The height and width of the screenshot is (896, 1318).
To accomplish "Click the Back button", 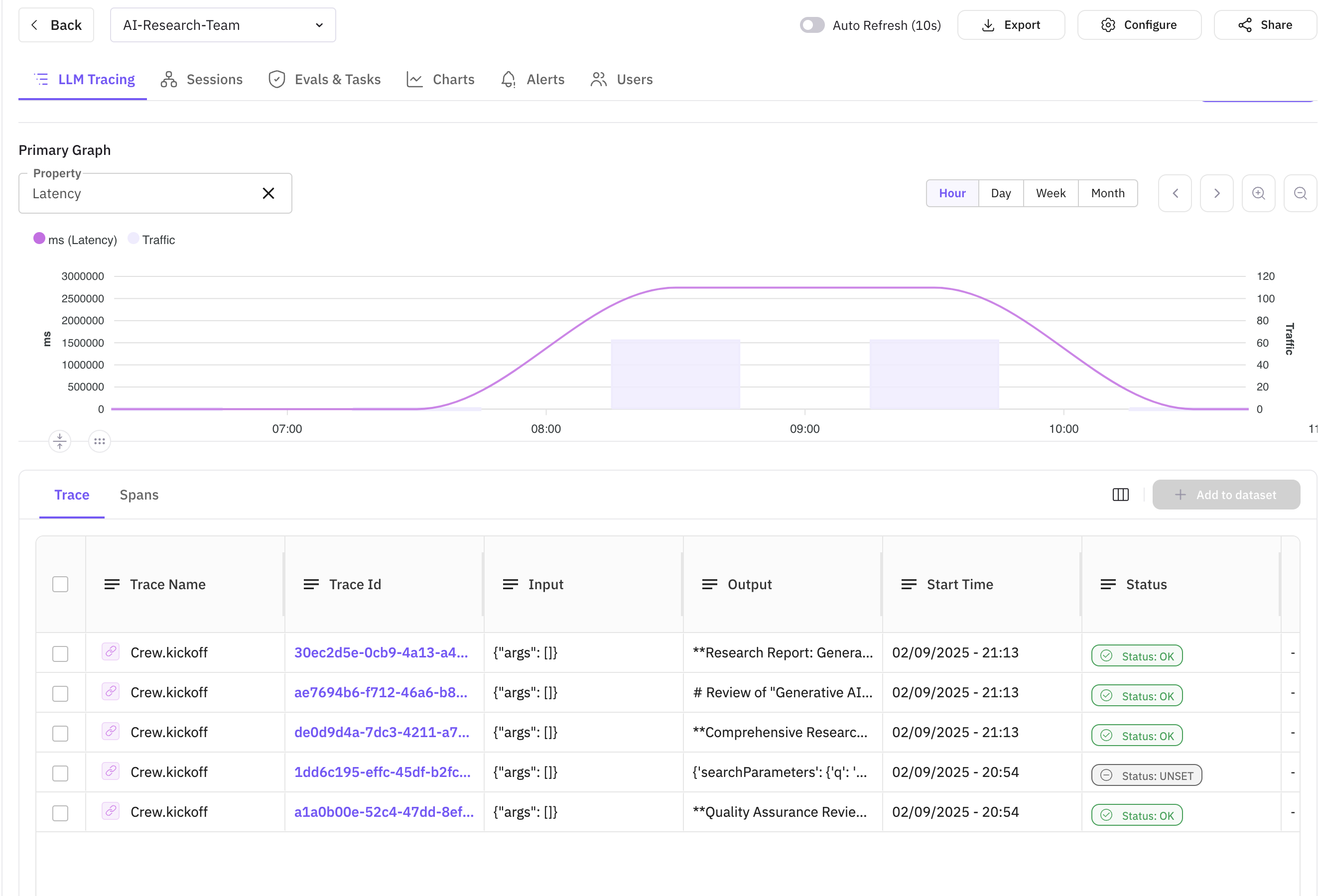I will (x=56, y=25).
